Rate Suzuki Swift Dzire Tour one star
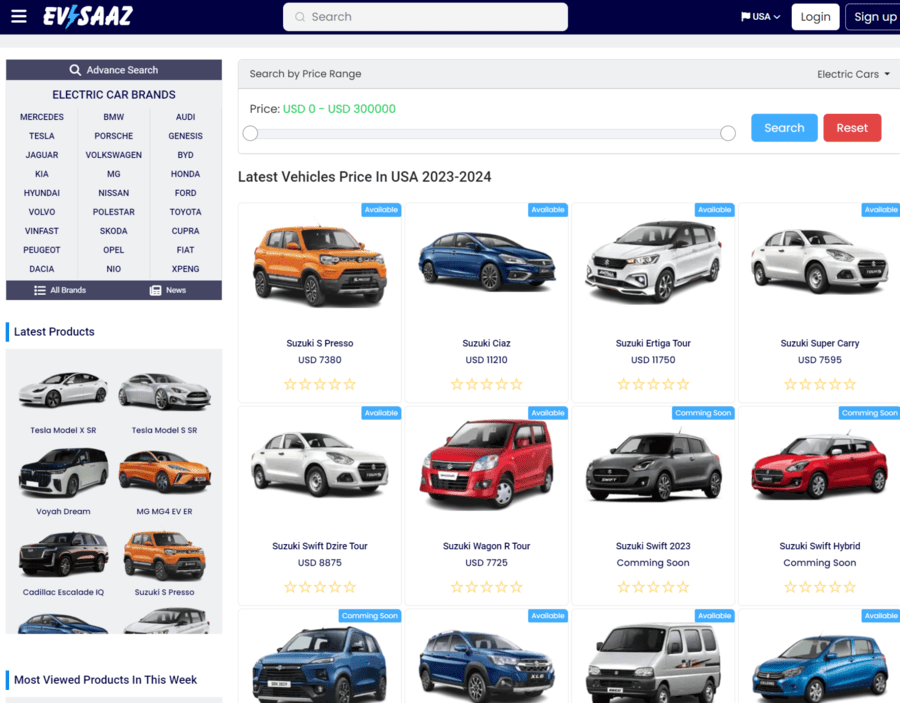 [290, 587]
